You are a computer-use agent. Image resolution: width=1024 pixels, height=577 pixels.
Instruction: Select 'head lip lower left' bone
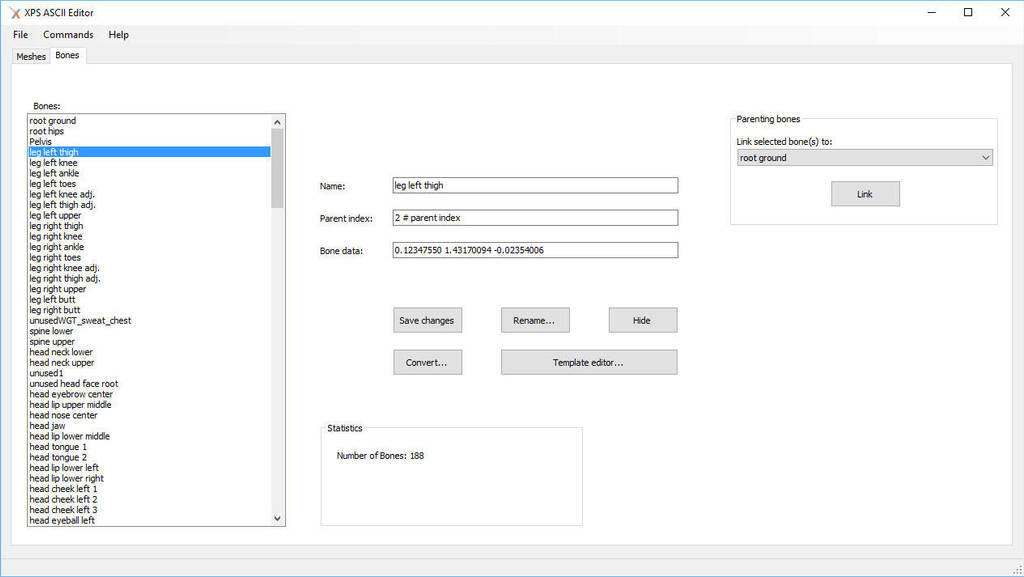coord(149,468)
